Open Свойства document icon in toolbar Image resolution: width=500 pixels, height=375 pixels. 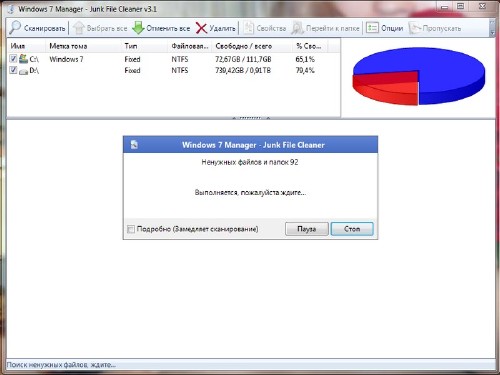[x=248, y=28]
